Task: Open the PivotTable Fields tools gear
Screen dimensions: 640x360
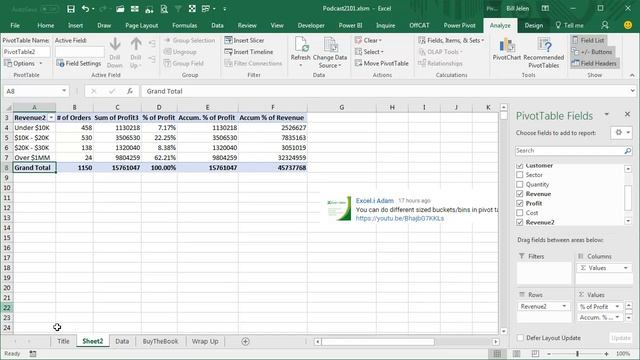Action: pos(622,133)
